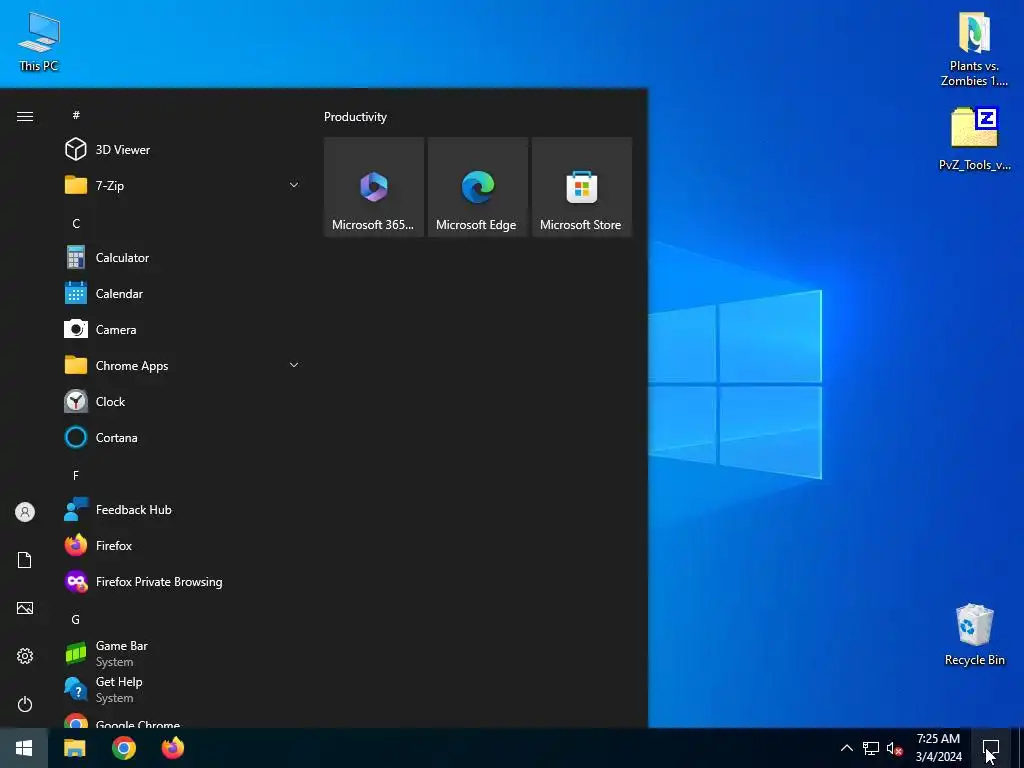Open Firefox Private Browsing
1024x768 pixels.
[x=183, y=581]
